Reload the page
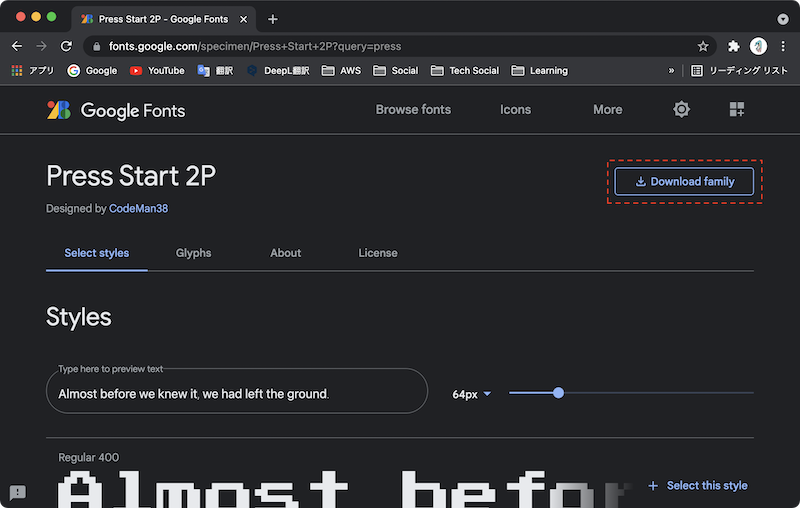The image size is (800, 508). [66, 46]
